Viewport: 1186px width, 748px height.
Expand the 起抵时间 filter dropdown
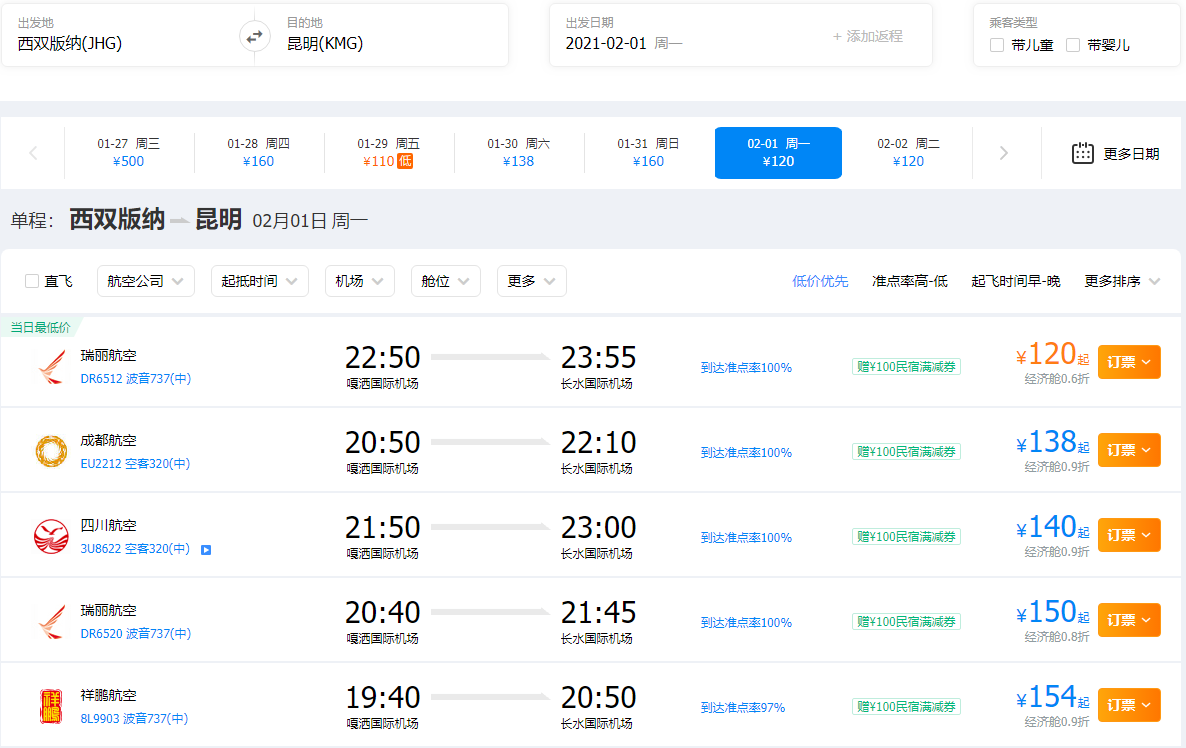pyautogui.click(x=259, y=281)
